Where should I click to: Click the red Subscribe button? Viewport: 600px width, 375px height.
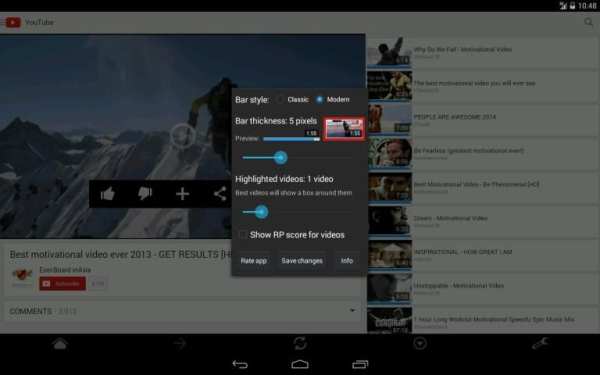tap(62, 284)
